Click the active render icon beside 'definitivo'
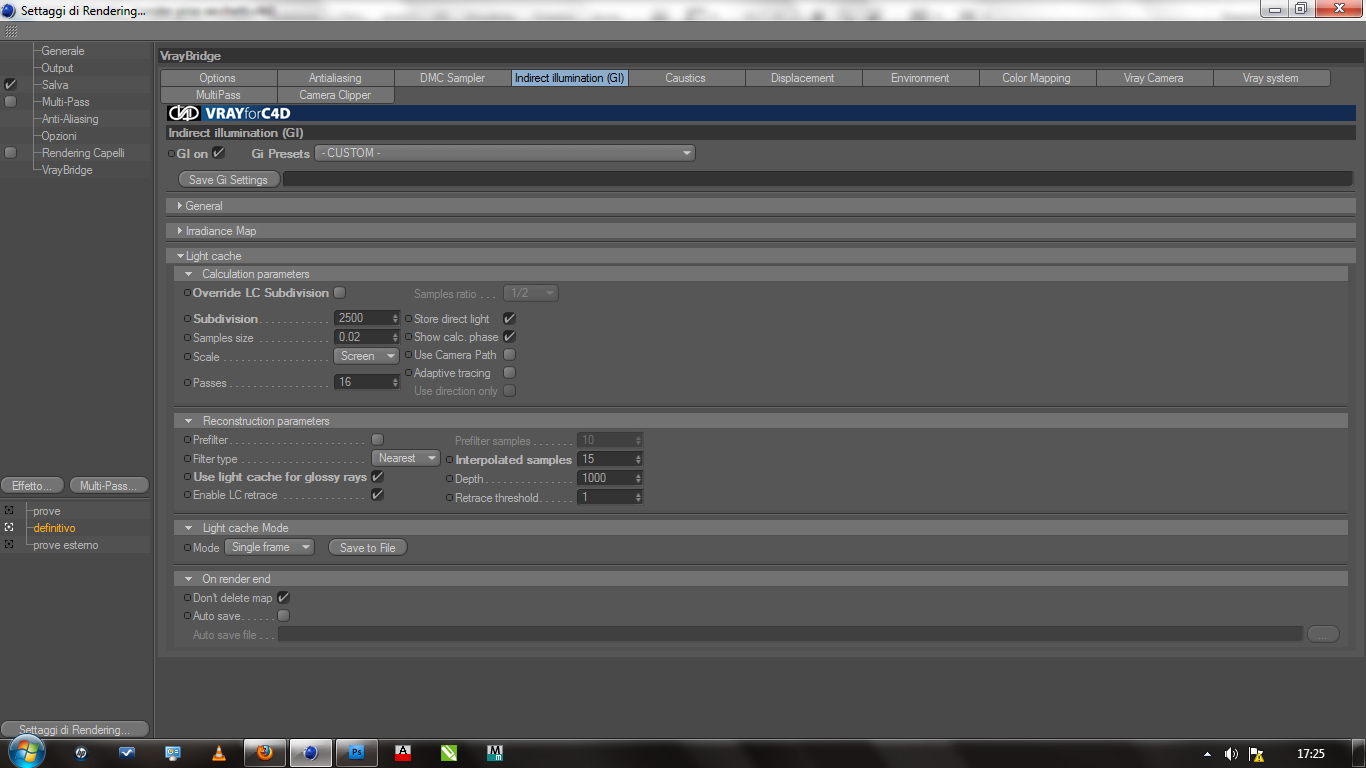The image size is (1366, 768). point(9,528)
